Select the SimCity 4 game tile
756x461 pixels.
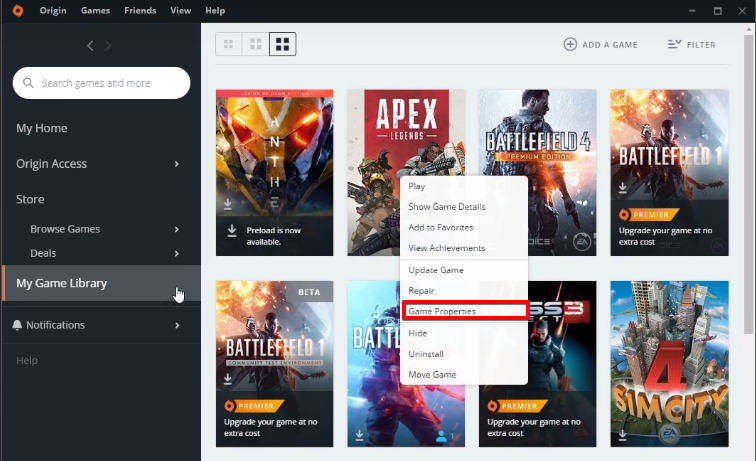670,364
